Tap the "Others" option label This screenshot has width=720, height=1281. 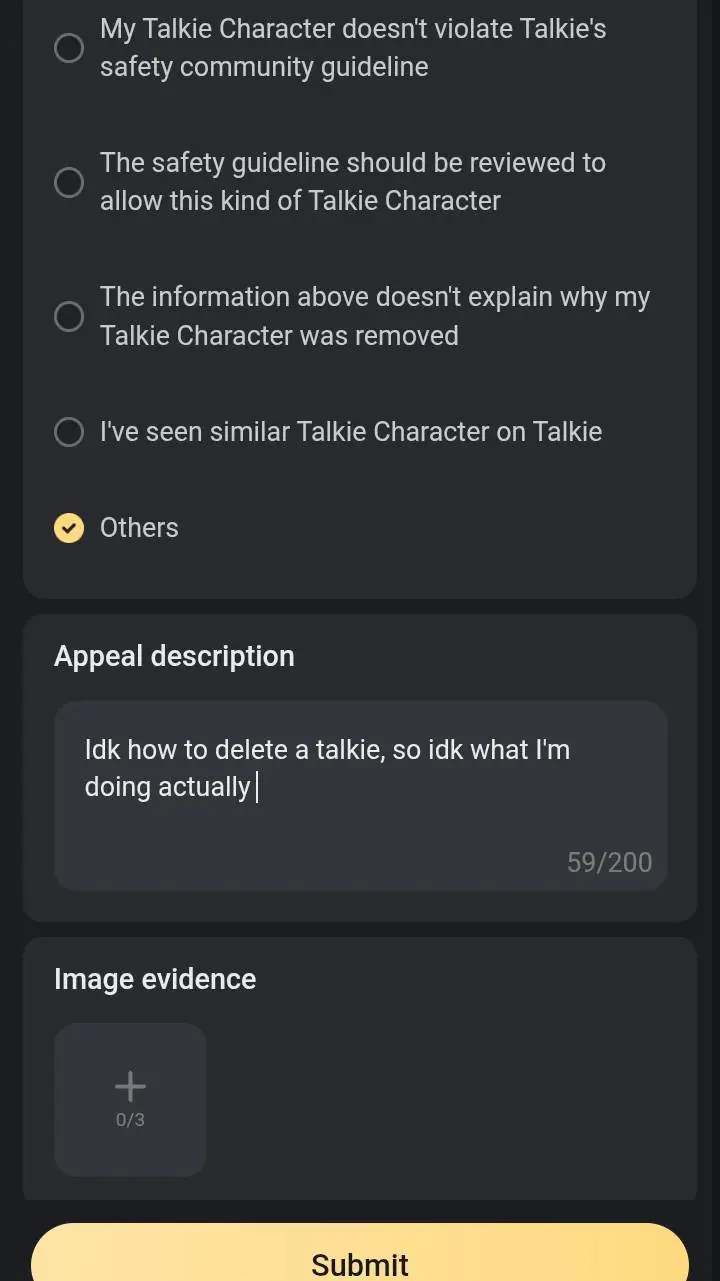139,528
